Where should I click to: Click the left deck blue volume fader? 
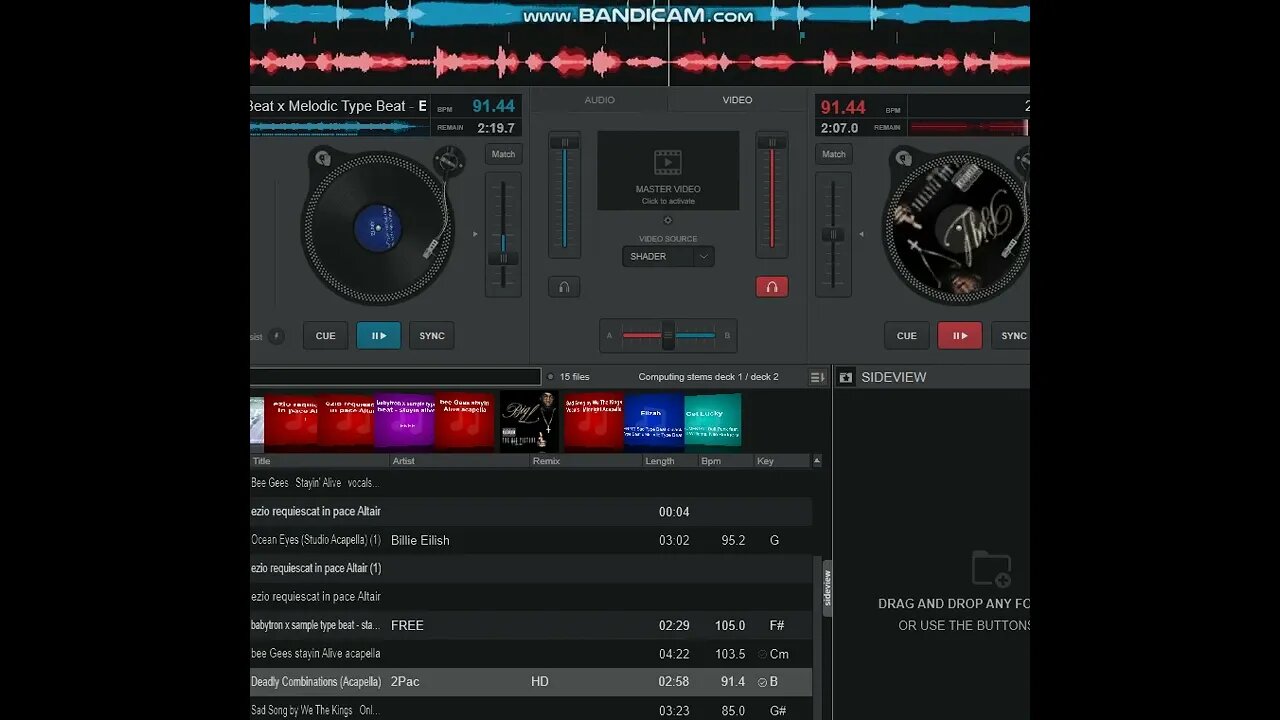click(564, 195)
